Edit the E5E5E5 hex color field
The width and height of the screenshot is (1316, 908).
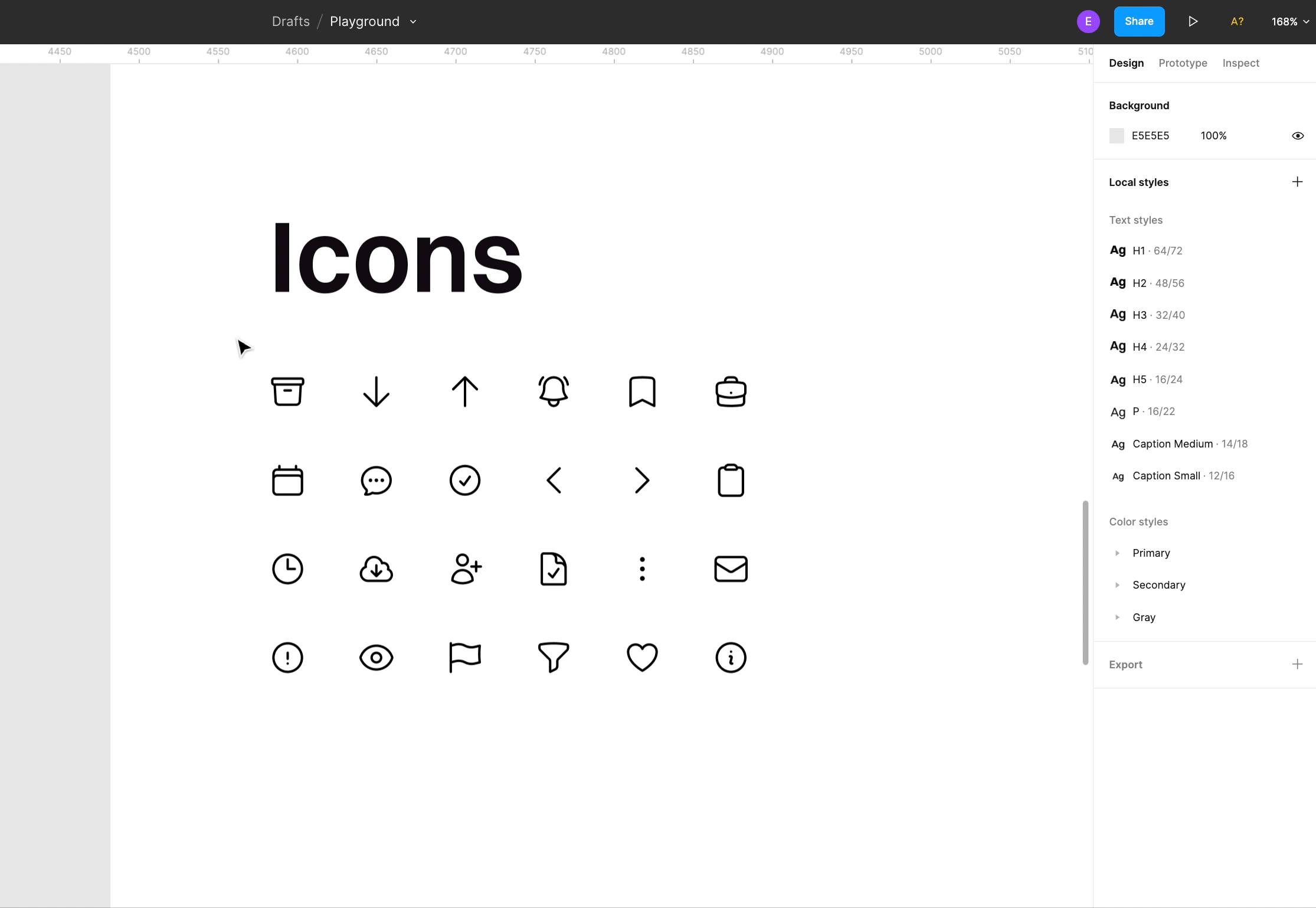[x=1150, y=136]
